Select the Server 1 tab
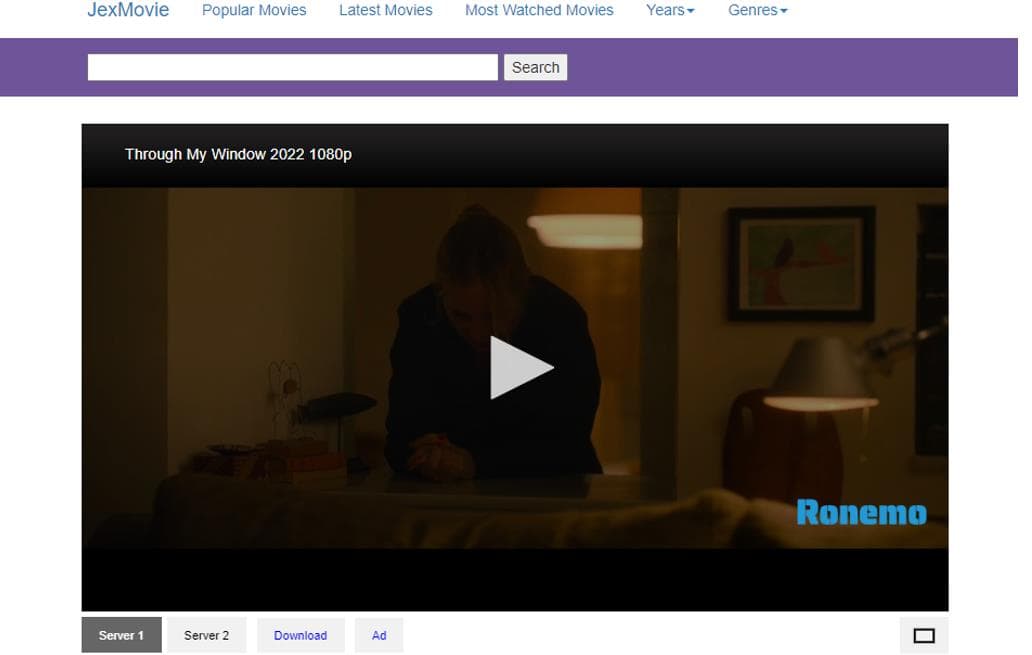This screenshot has width=1032, height=655. pyautogui.click(x=121, y=635)
